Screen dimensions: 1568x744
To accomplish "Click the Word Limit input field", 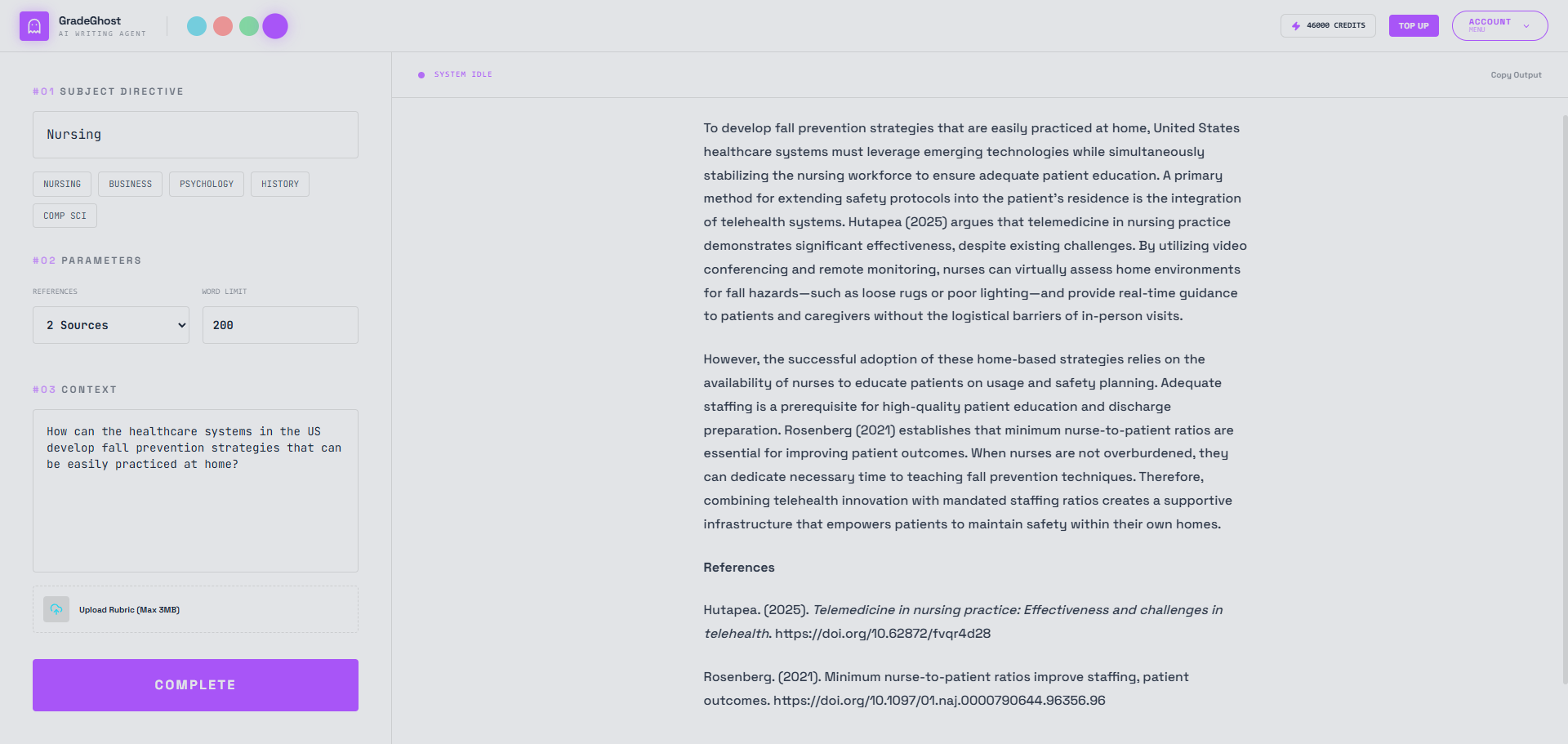I will point(280,325).
